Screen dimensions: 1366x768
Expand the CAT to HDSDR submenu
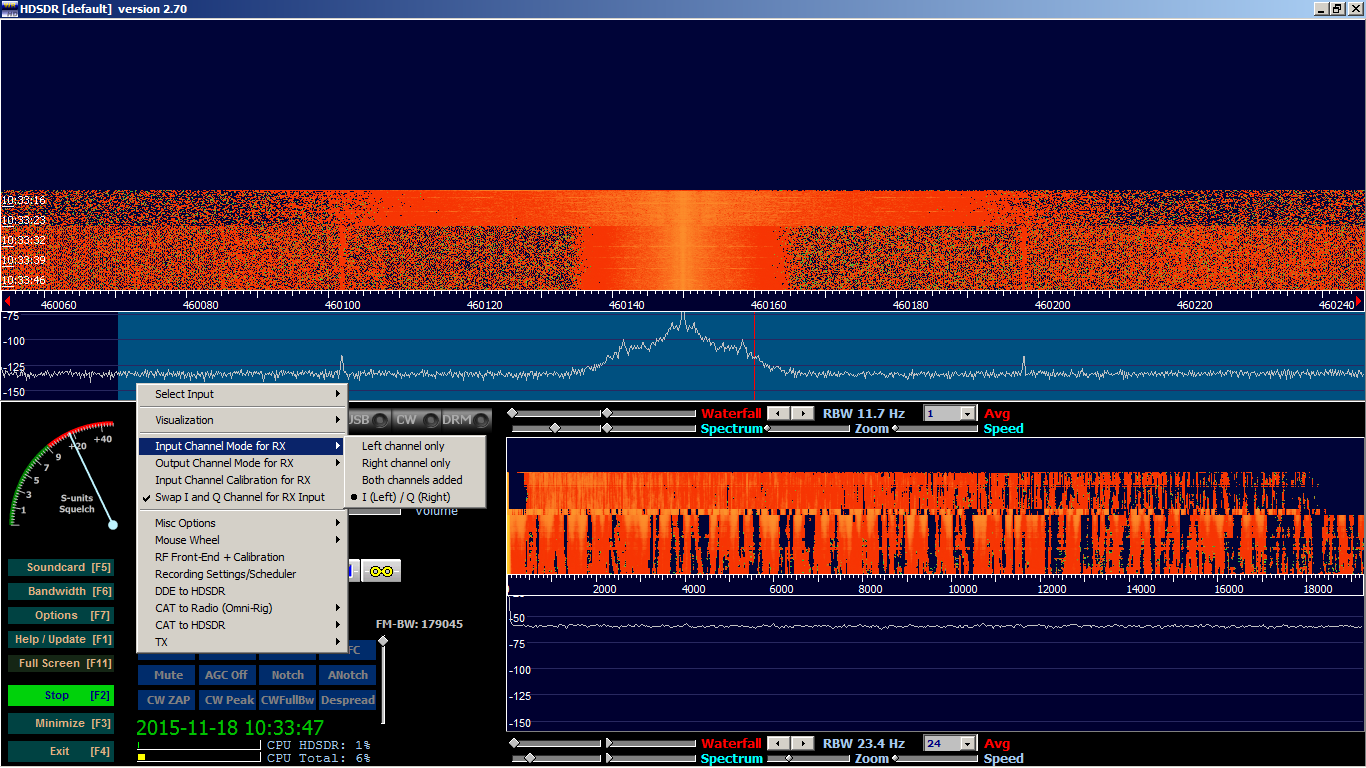click(x=241, y=625)
